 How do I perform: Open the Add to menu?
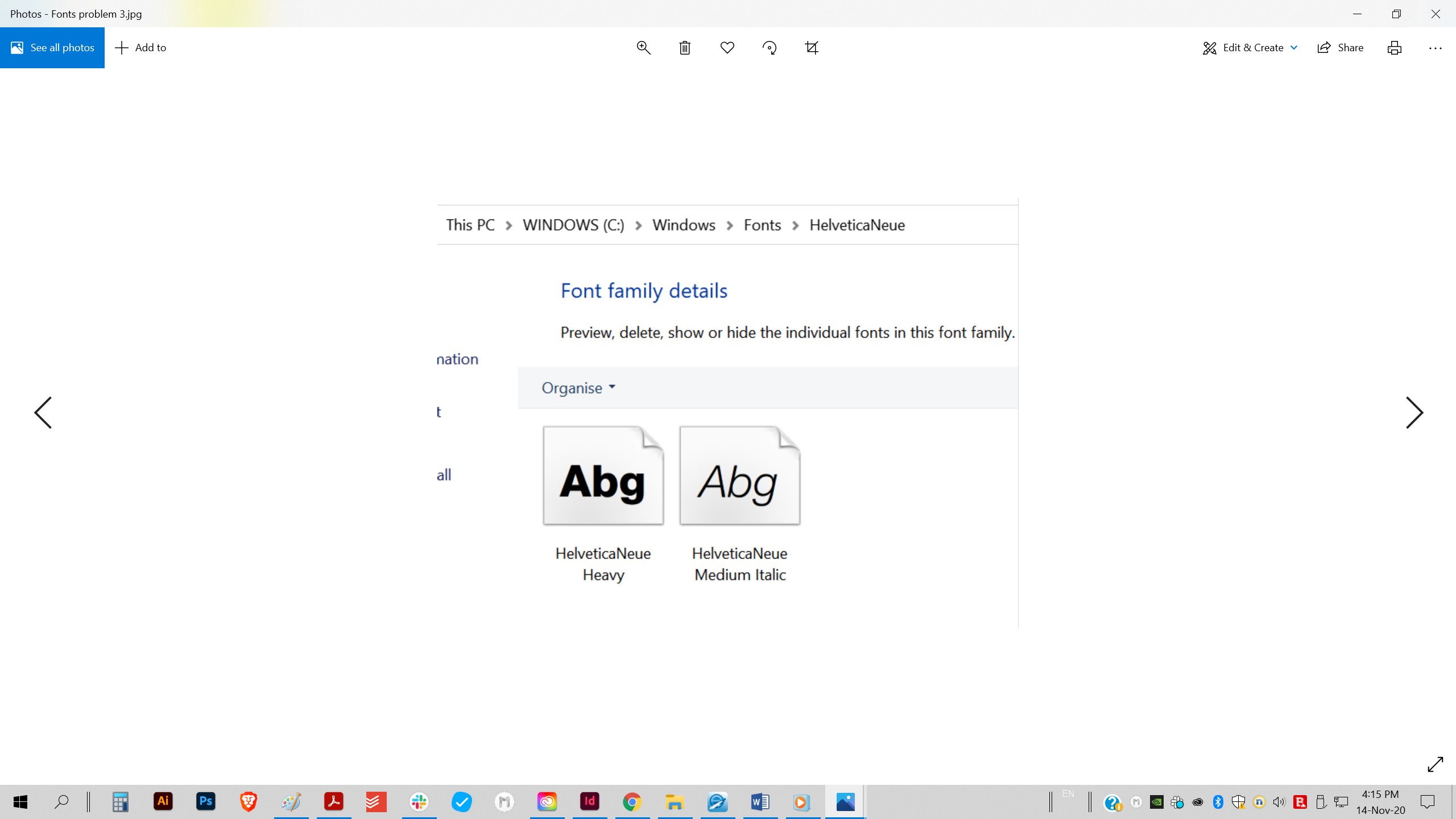click(x=140, y=48)
